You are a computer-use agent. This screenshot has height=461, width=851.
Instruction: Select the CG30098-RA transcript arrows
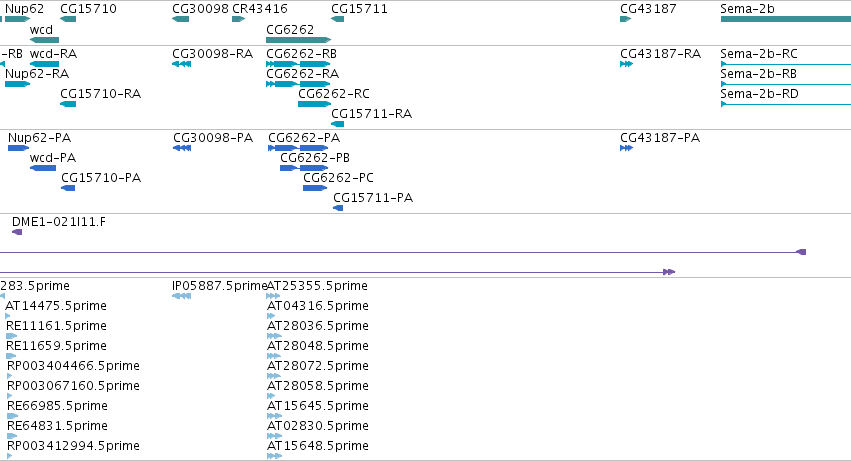(x=181, y=64)
